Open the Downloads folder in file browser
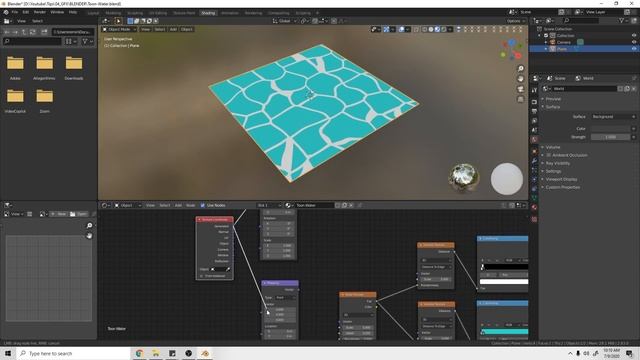 coord(74,67)
